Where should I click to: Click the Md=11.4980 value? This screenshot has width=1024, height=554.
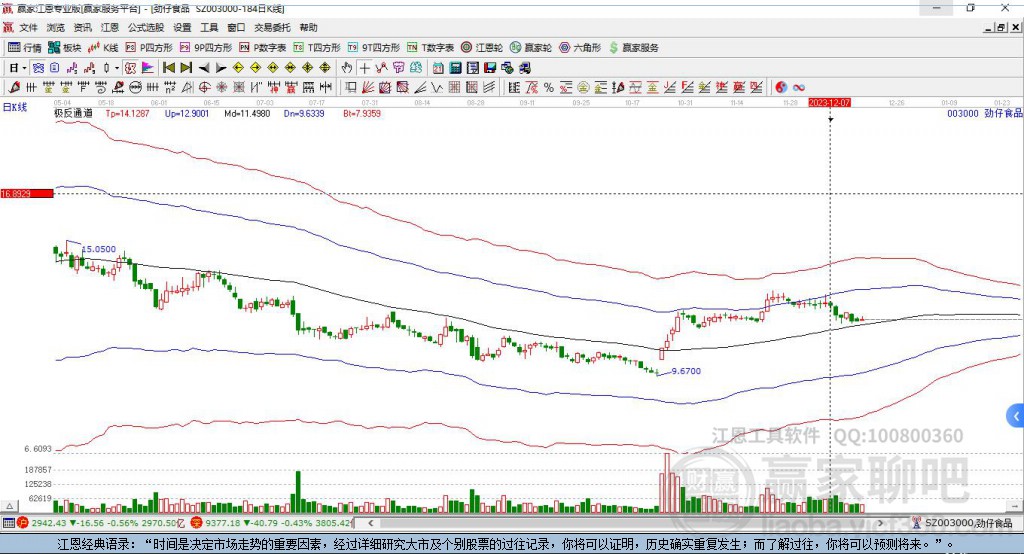coord(247,113)
